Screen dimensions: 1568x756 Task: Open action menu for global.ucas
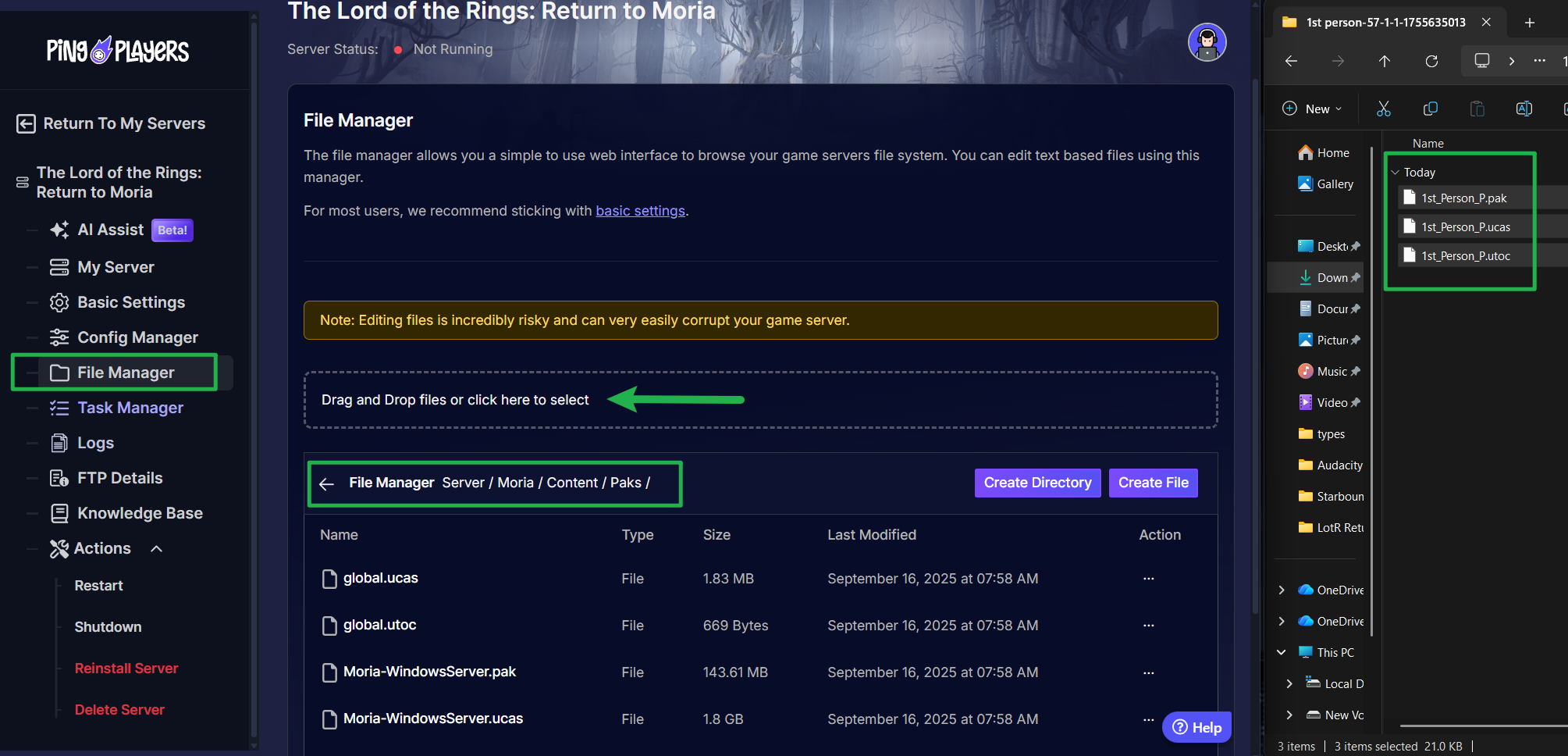[1148, 579]
